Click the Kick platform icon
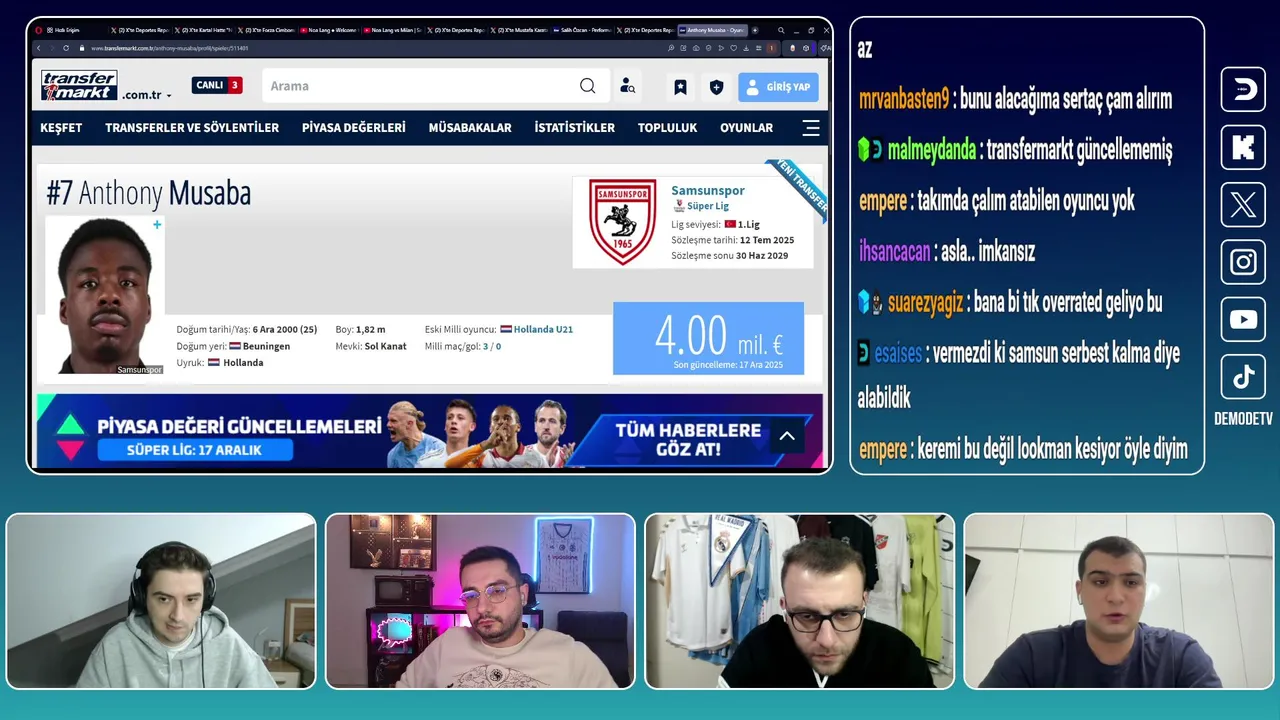This screenshot has width=1280, height=720. pos(1243,147)
